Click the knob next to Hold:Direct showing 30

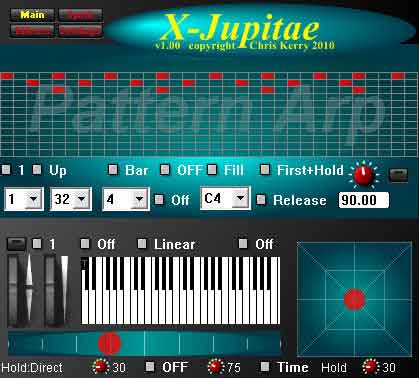tap(101, 367)
